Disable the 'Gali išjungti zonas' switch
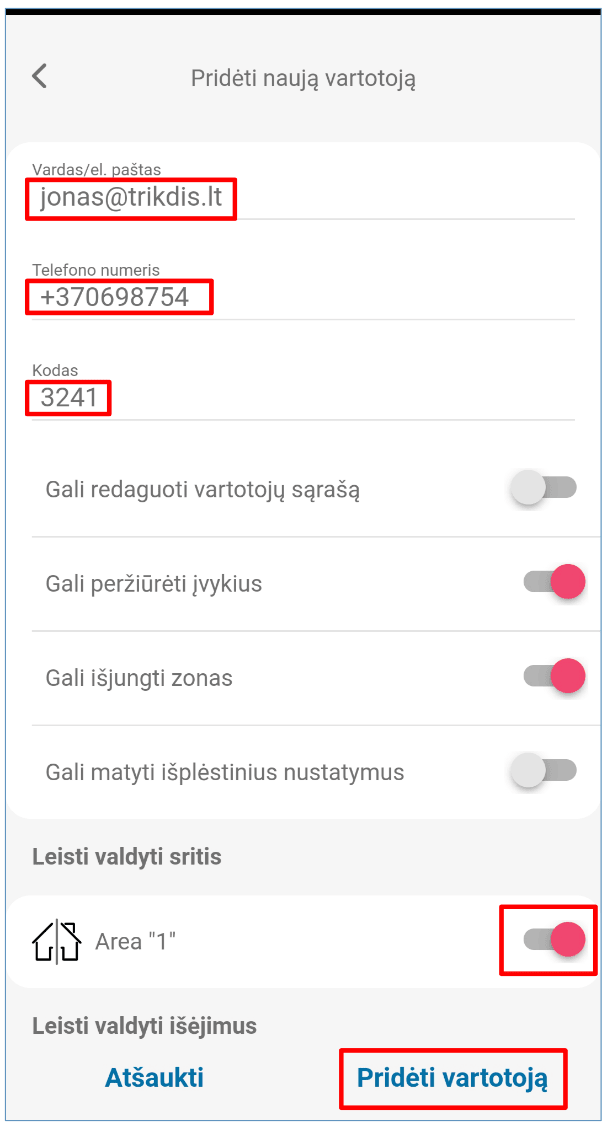The height and width of the screenshot is (1127, 607). [554, 676]
